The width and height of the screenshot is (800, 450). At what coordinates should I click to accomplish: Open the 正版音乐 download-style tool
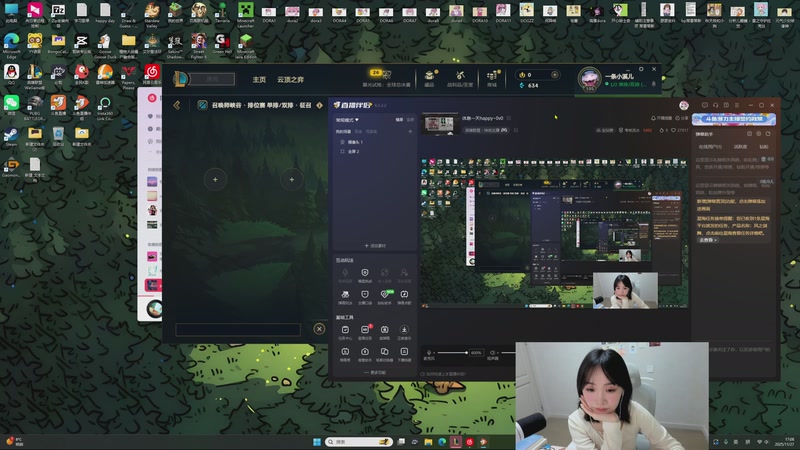tap(404, 333)
